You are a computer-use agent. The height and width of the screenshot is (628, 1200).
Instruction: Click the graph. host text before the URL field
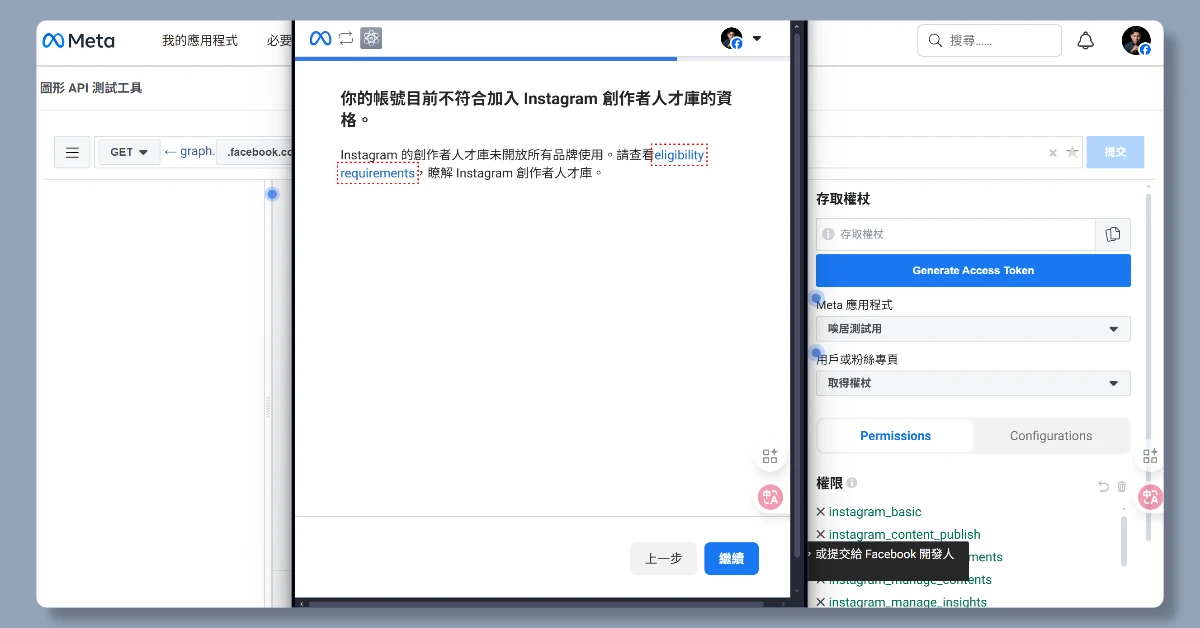click(189, 152)
